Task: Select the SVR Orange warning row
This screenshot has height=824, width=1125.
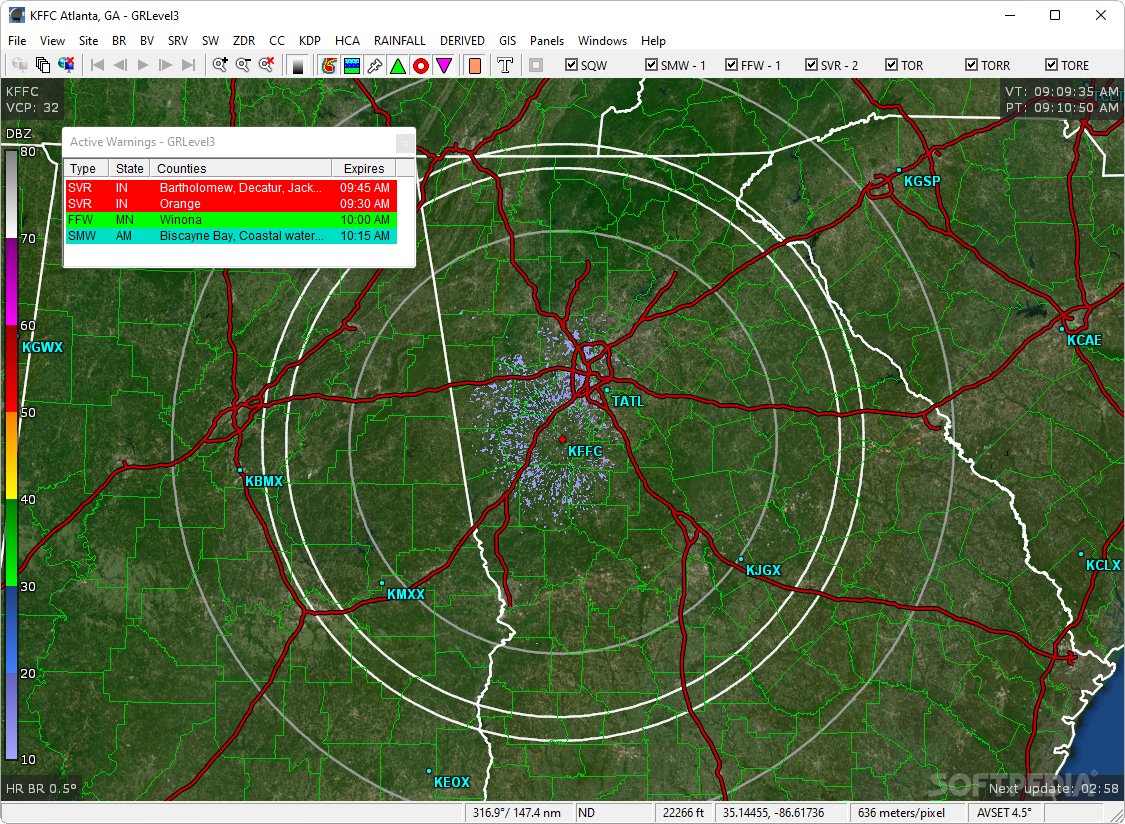Action: (x=231, y=204)
